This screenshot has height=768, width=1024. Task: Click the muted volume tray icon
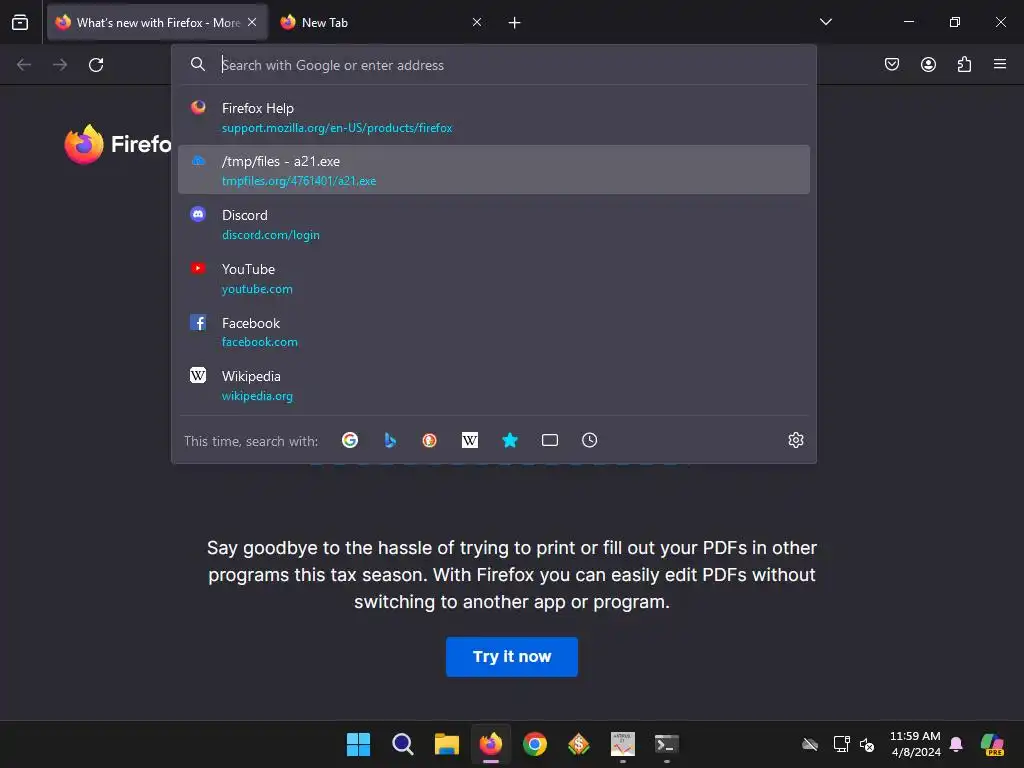click(867, 744)
